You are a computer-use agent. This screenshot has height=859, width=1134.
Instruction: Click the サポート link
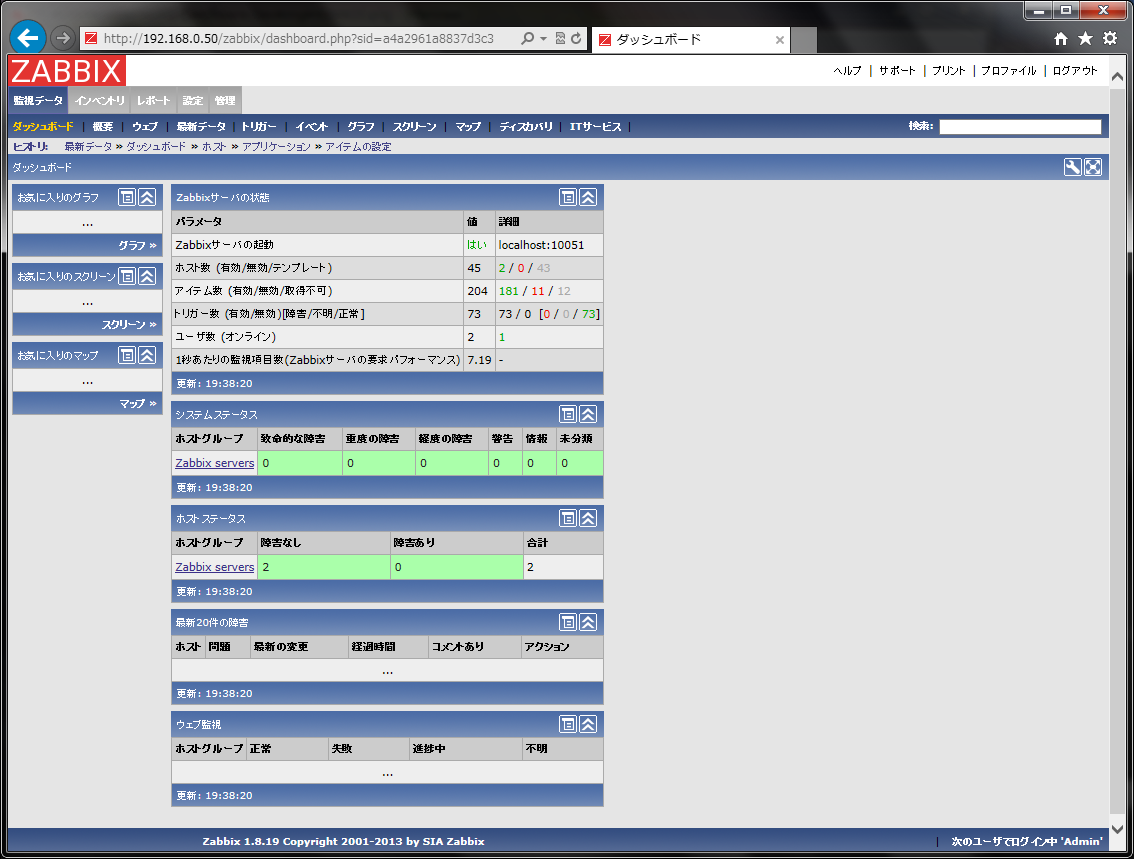coord(898,70)
